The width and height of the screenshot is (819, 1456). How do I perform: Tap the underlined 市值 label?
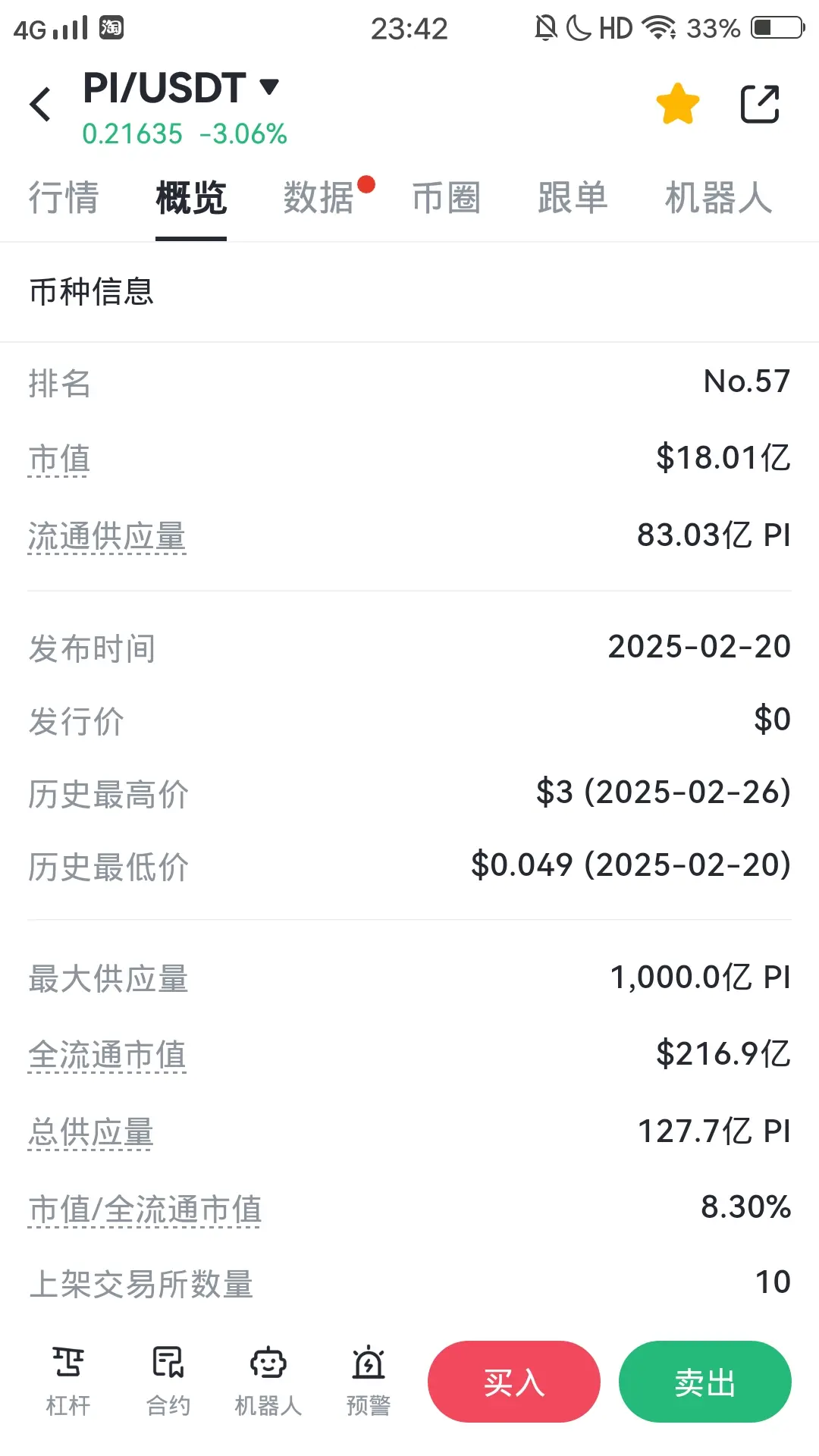point(59,460)
